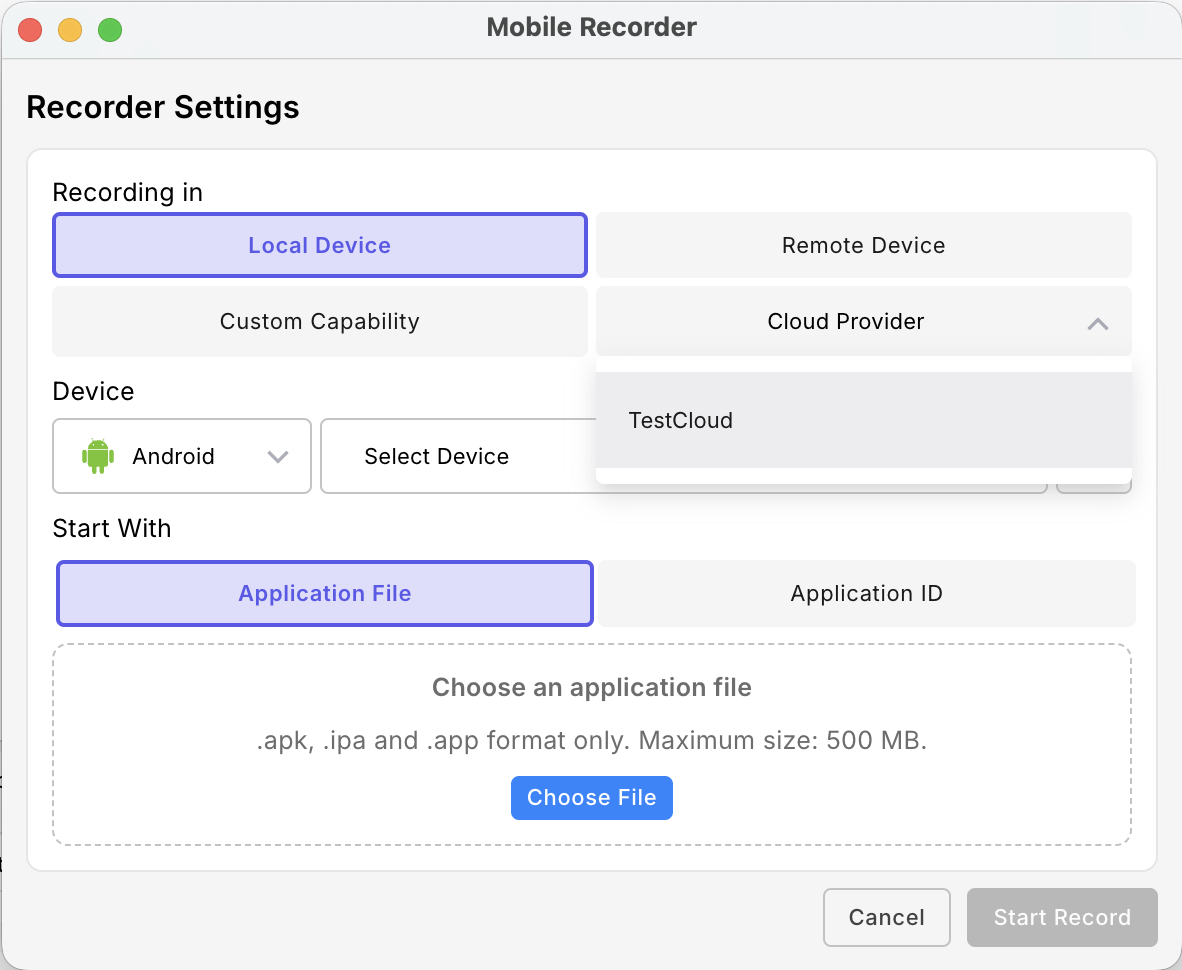Screen dimensions: 1182x970
Task: Select the Application File tab
Action: (324, 593)
